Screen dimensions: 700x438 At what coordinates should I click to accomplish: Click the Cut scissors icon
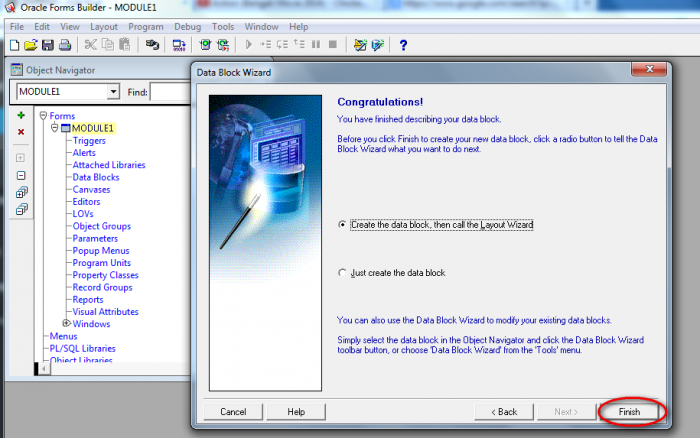point(91,45)
